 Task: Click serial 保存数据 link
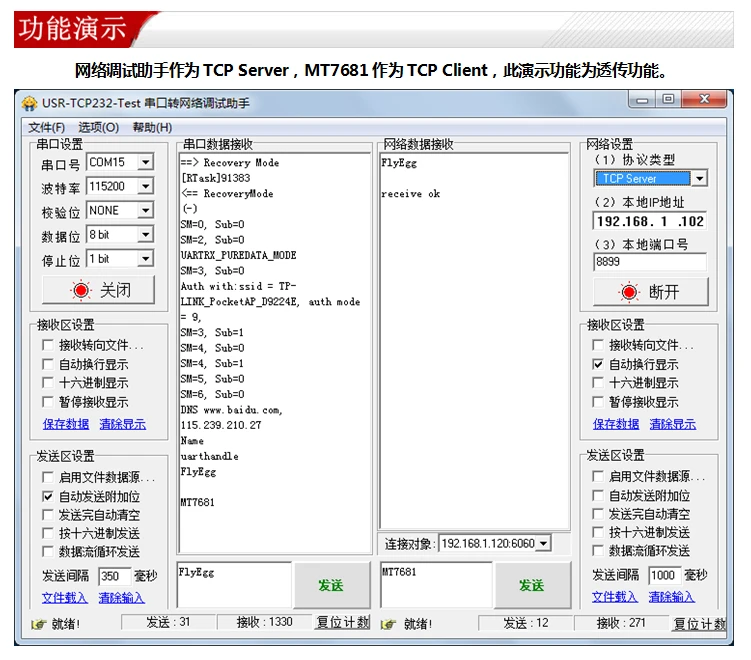[x=66, y=424]
